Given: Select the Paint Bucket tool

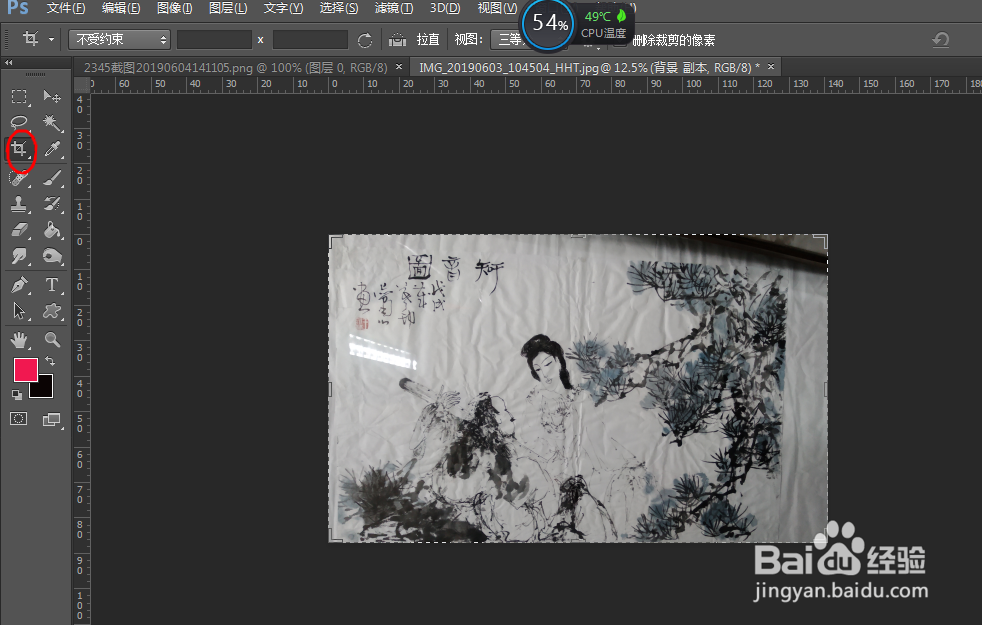Looking at the screenshot, I should click(x=52, y=230).
